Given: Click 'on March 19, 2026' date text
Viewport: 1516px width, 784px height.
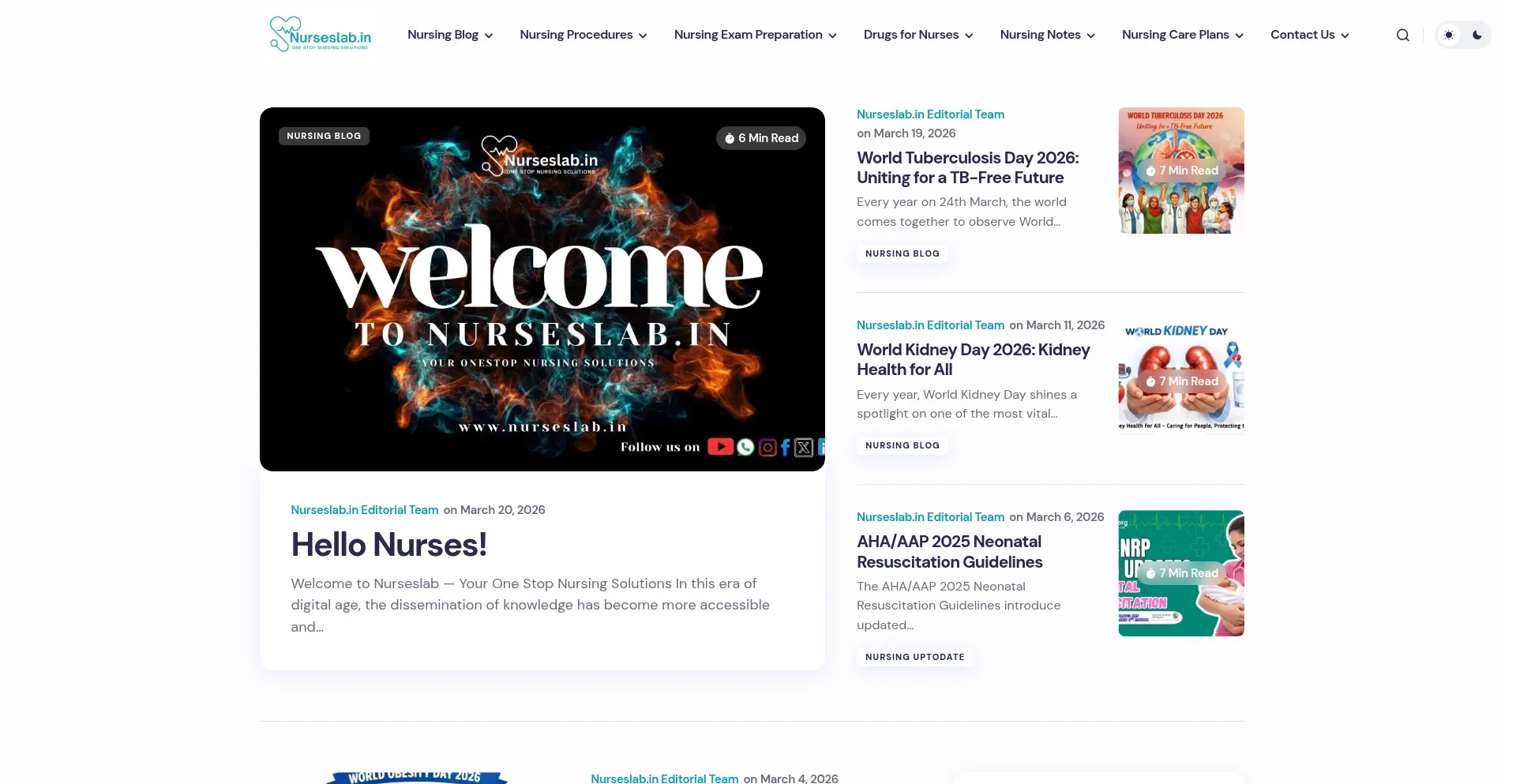Looking at the screenshot, I should (x=906, y=133).
